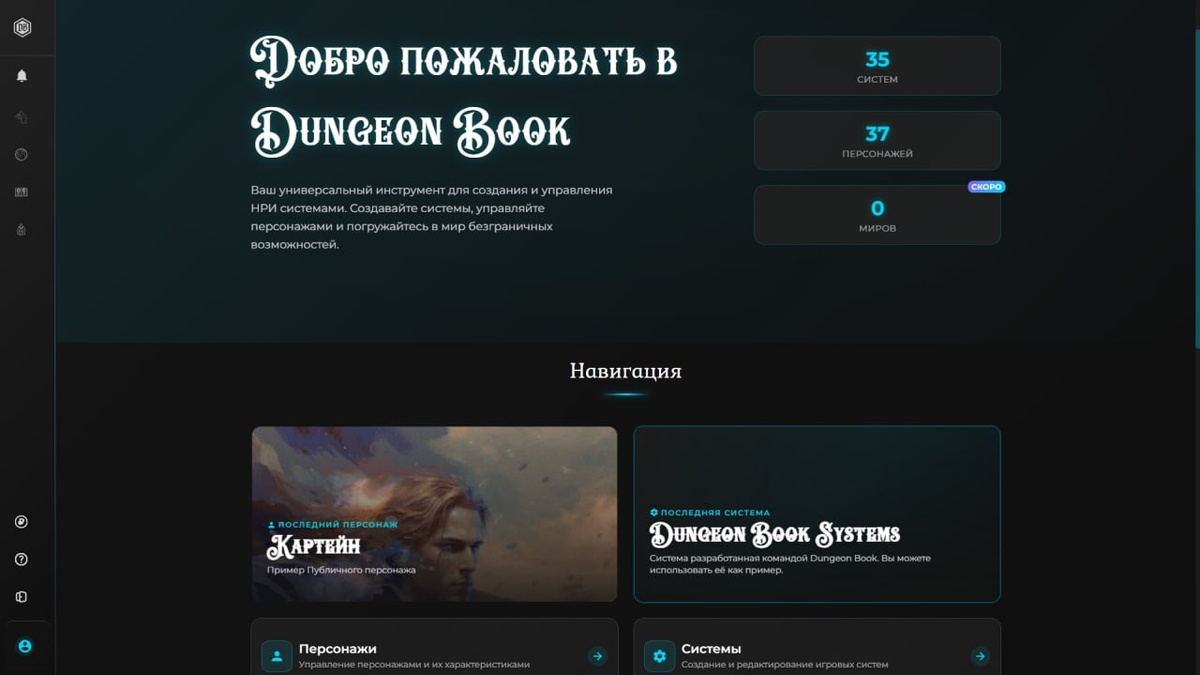Open the Картейн character card
Viewport: 1200px width, 675px height.
(434, 513)
